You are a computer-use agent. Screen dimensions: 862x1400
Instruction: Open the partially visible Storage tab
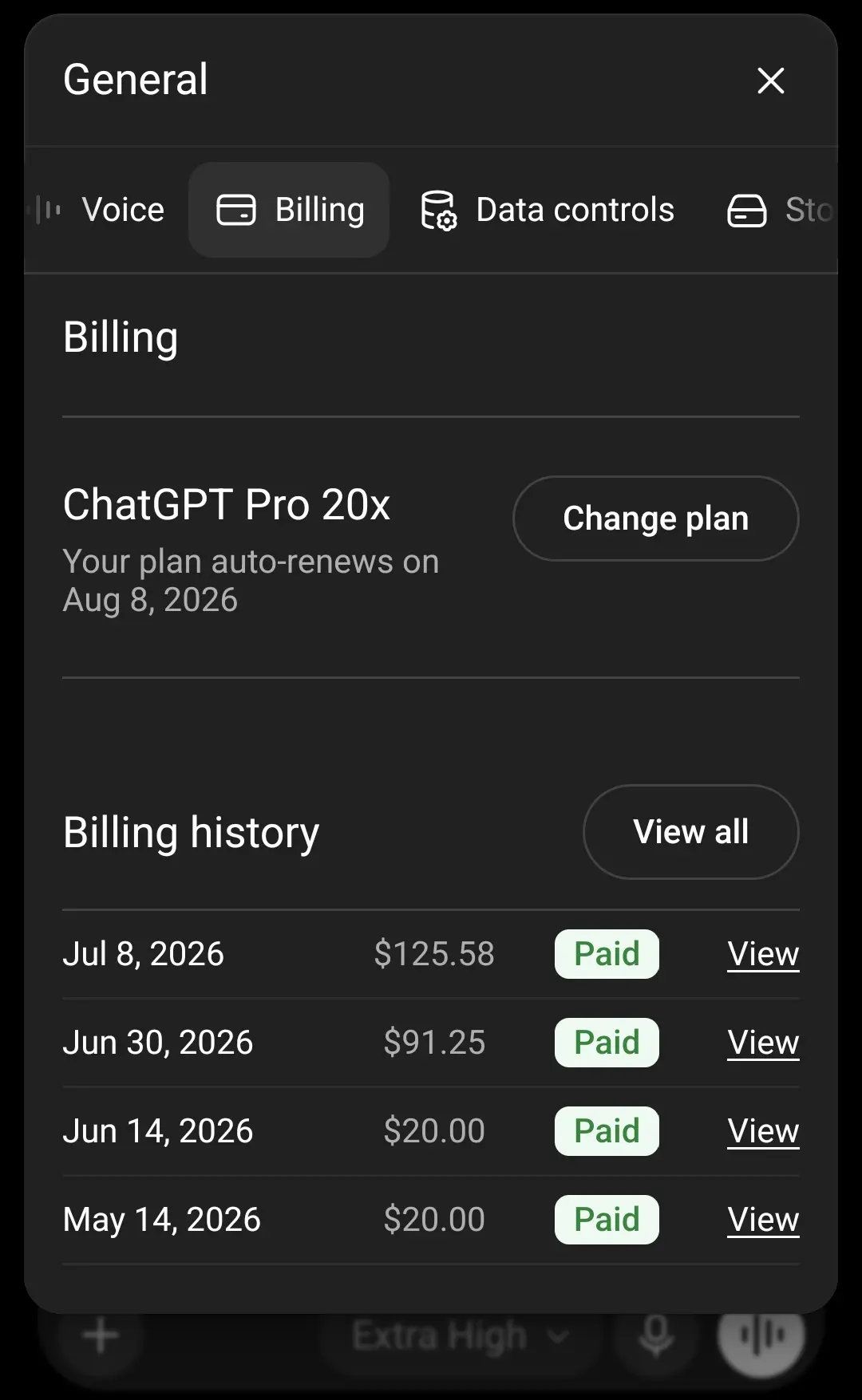click(x=780, y=210)
